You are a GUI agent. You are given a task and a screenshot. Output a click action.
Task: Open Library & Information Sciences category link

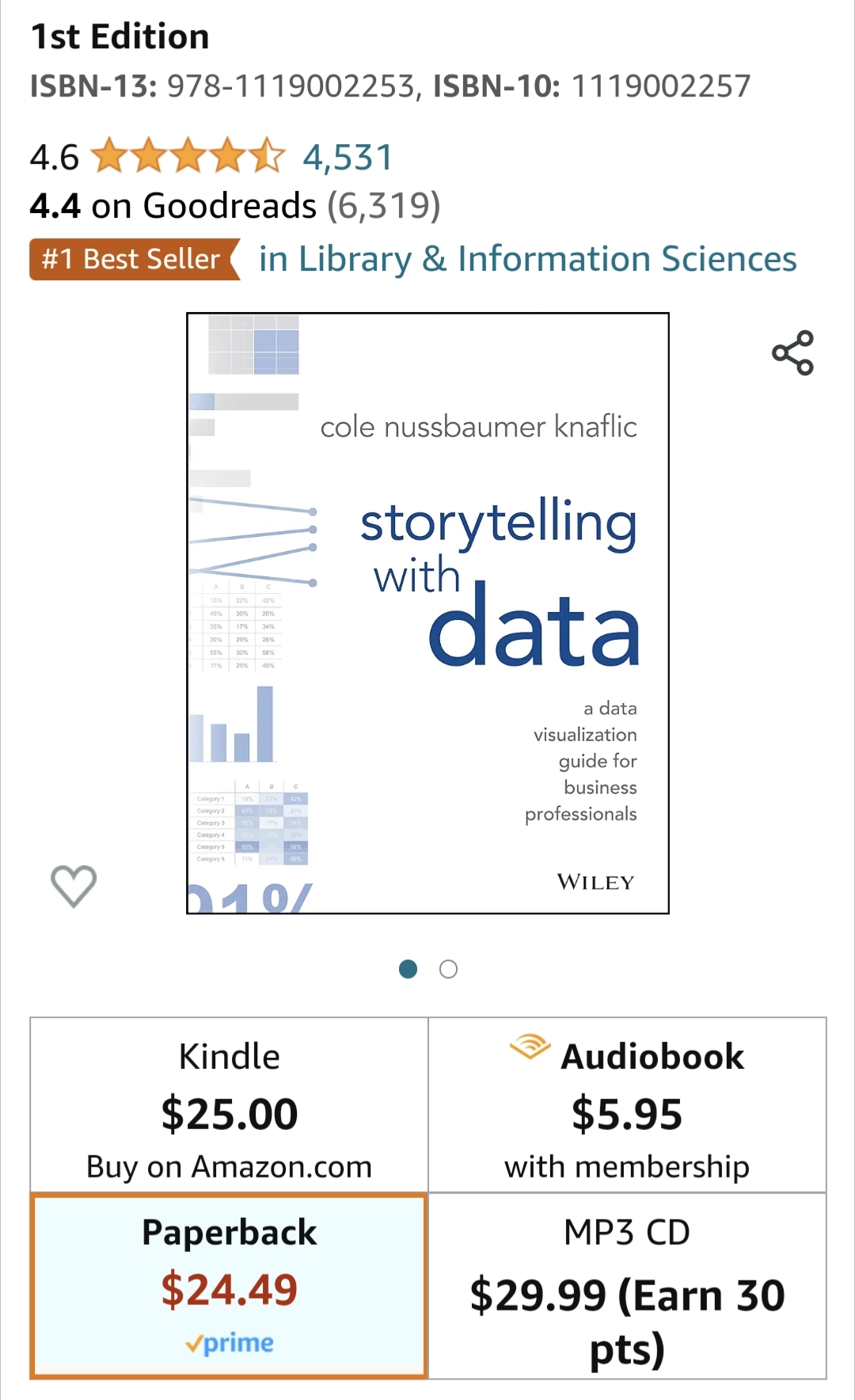(x=528, y=259)
